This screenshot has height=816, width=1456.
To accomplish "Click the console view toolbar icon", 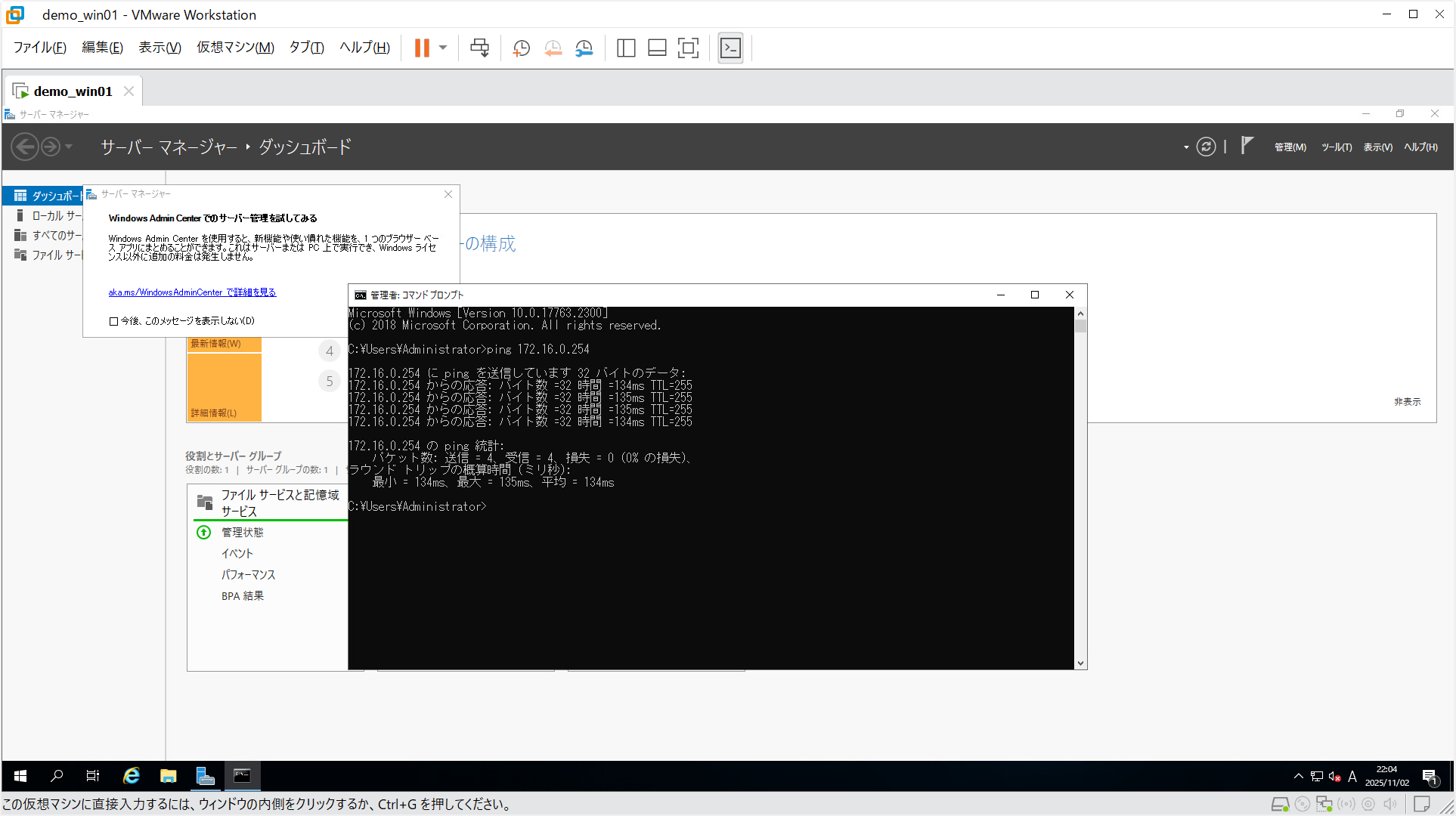I will [730, 48].
